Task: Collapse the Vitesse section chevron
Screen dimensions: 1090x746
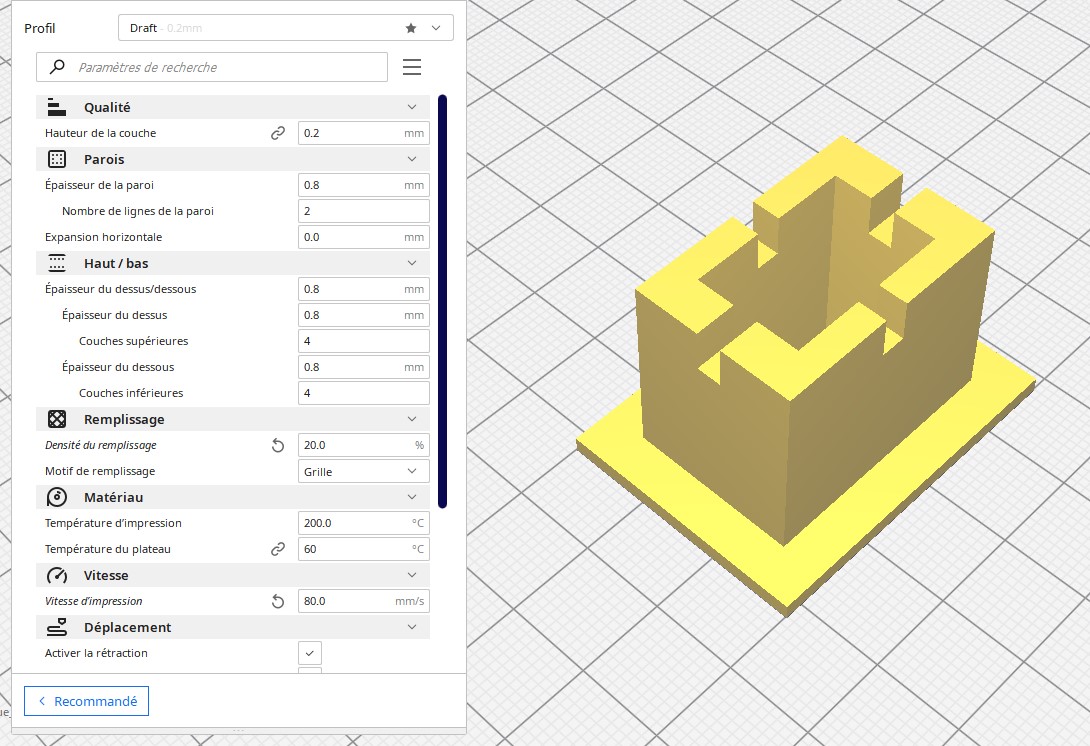Action: [x=412, y=575]
